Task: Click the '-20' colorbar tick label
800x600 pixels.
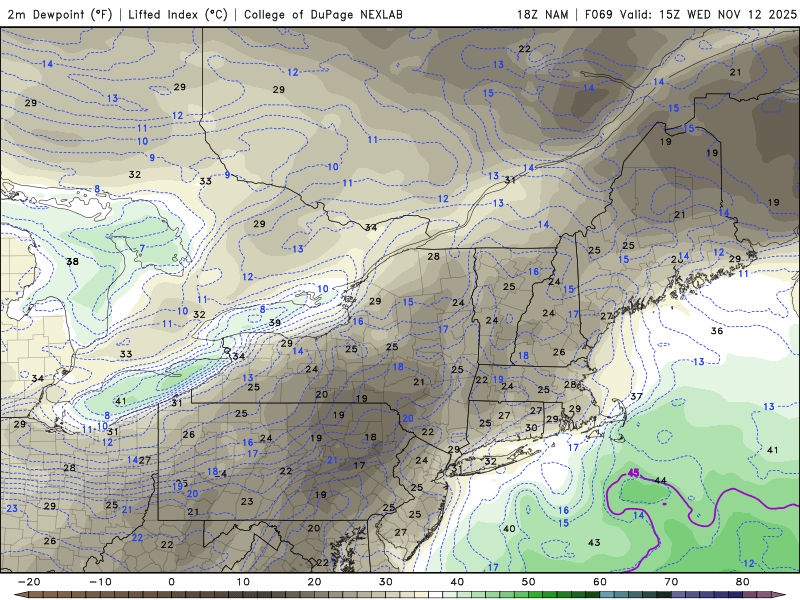Action: click(29, 582)
